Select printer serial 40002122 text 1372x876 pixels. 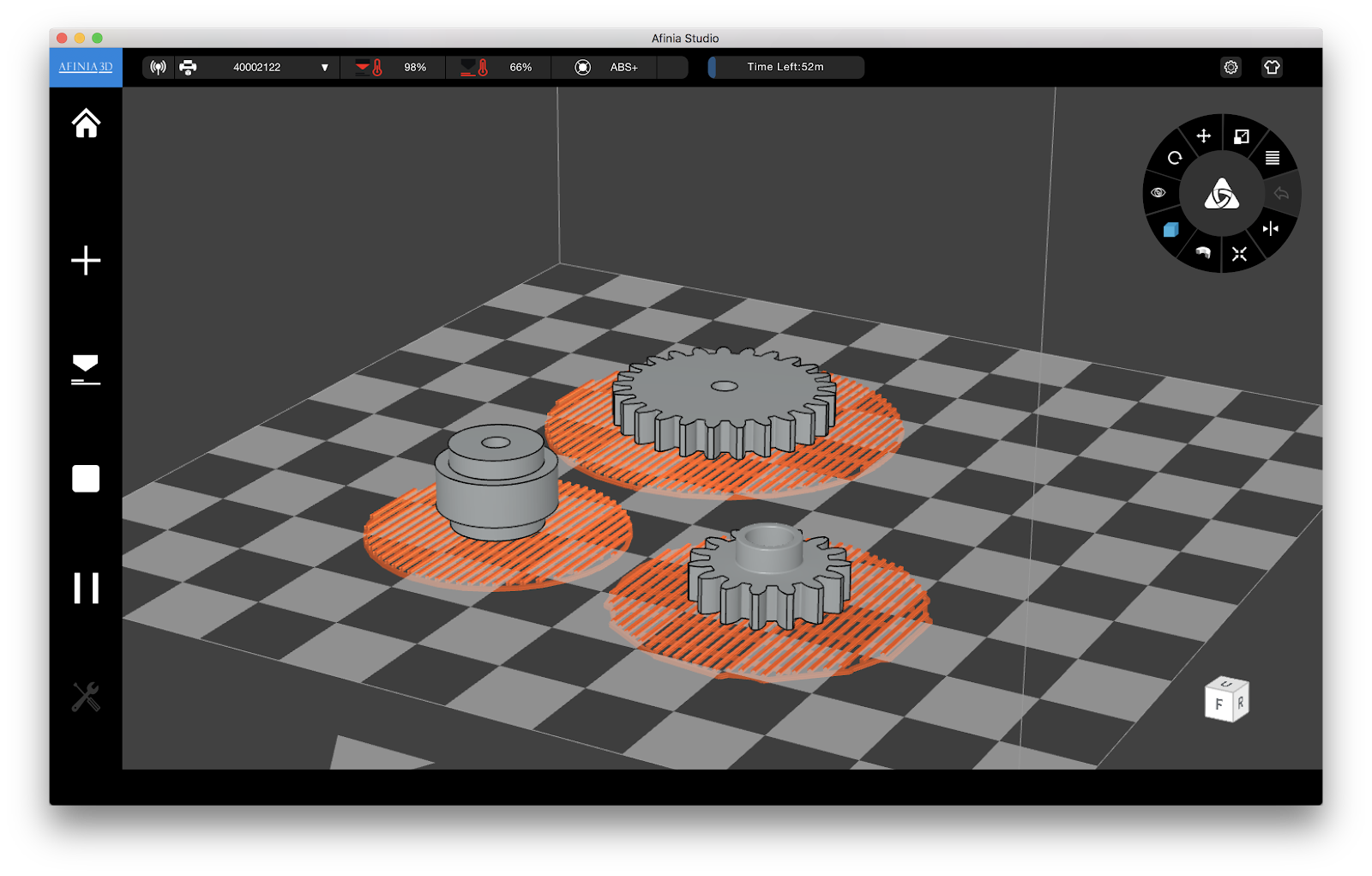(257, 67)
